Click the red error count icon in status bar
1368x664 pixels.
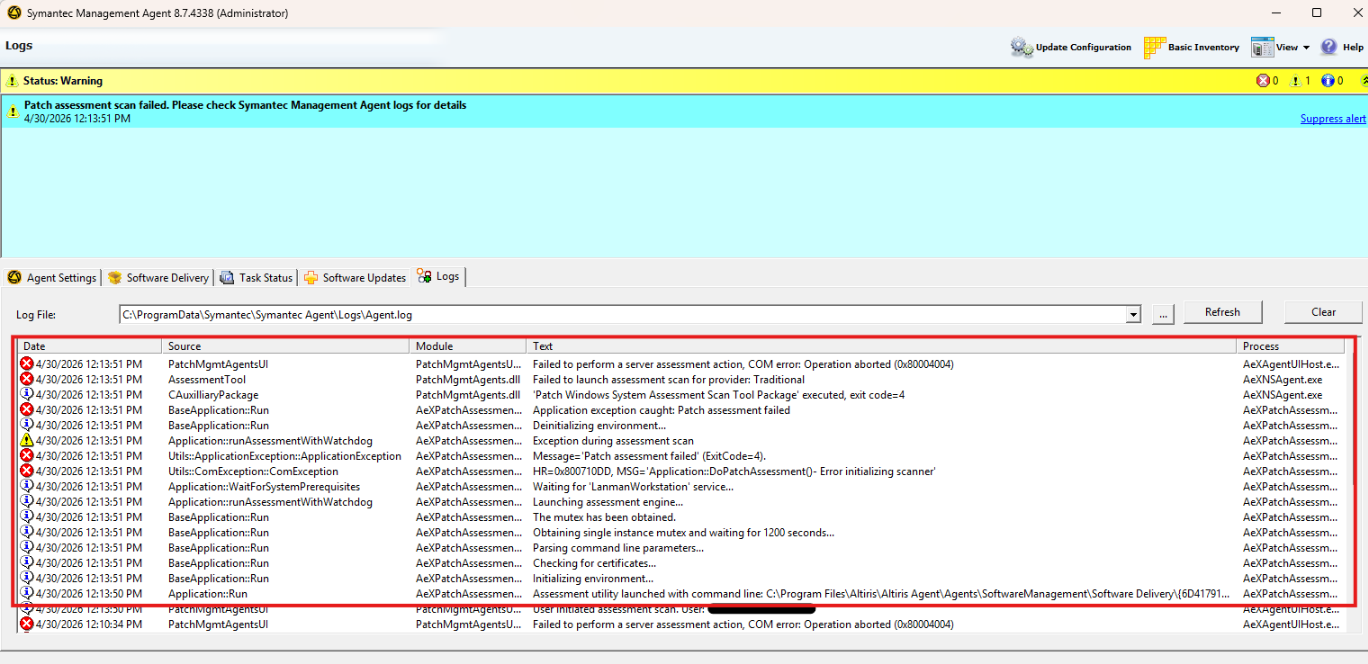[1262, 81]
